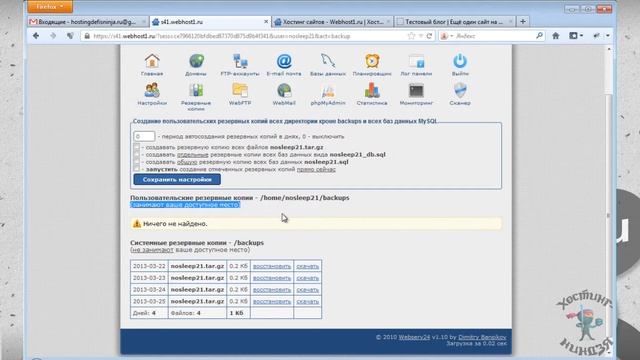Bookmark page with star icon

[x=411, y=36]
